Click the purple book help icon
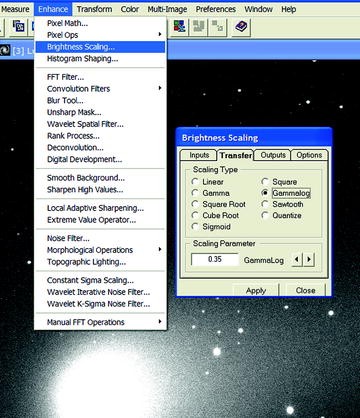 (240, 27)
